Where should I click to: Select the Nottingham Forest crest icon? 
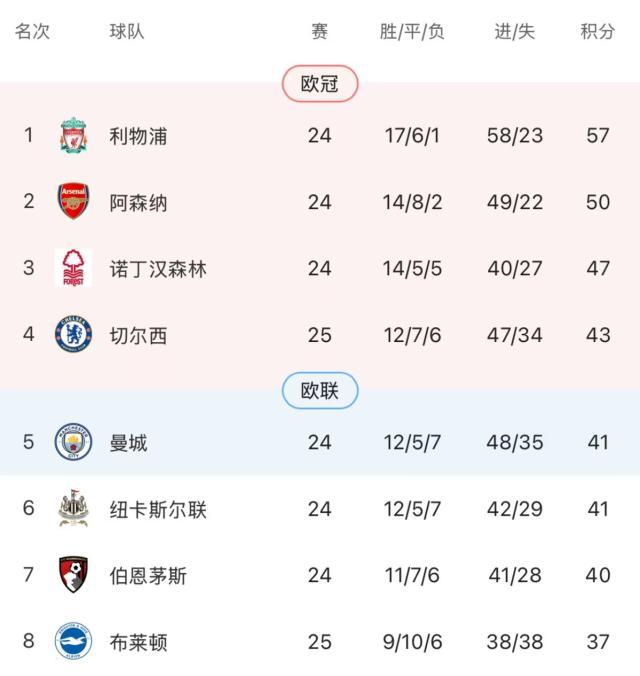pyautogui.click(x=73, y=268)
